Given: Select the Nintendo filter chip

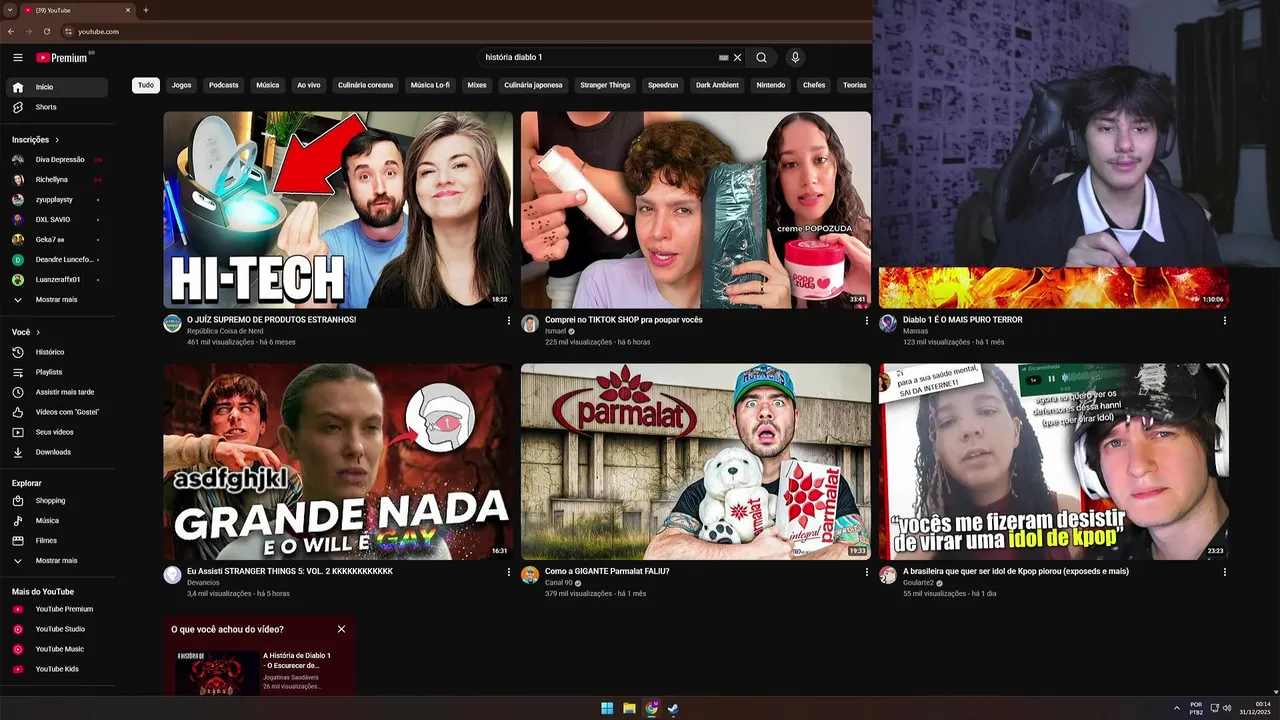Looking at the screenshot, I should click(771, 85).
